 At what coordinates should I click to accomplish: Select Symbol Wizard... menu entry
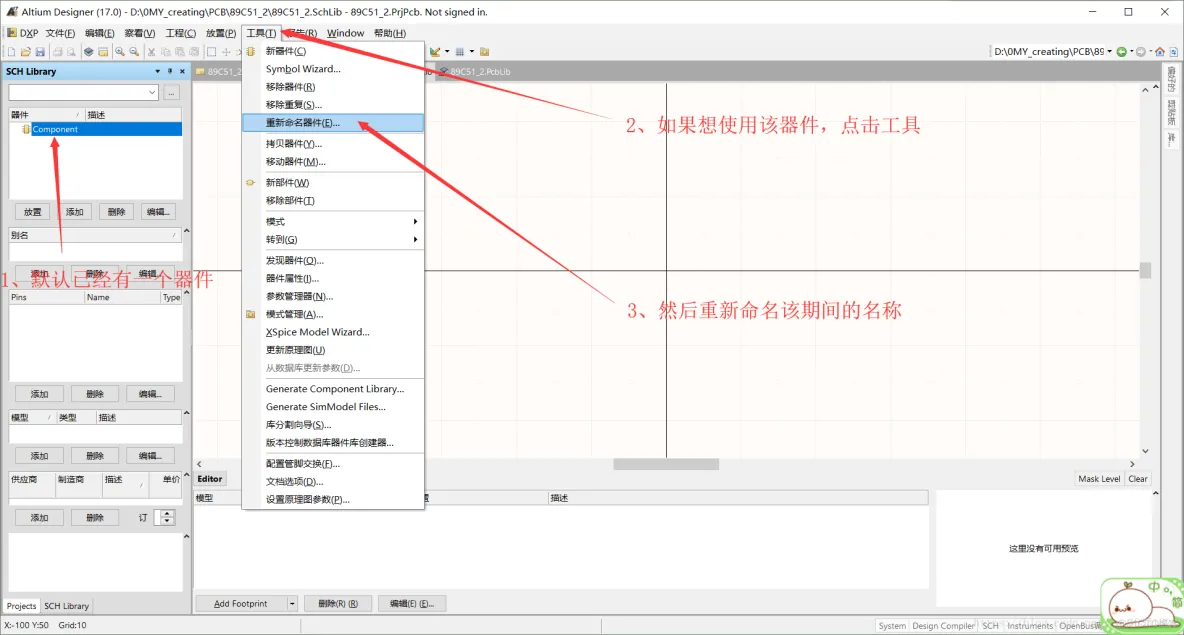point(332,69)
